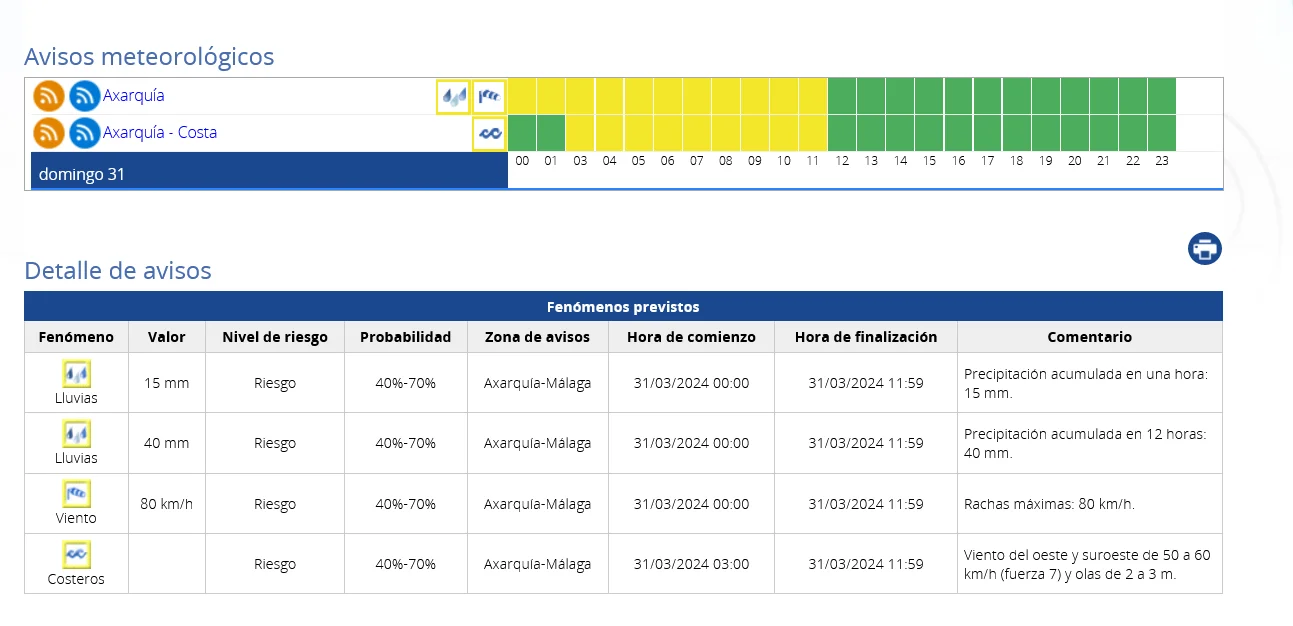Click the hour label 06 on the timeline
Screen dimensions: 1293x626
tap(667, 160)
